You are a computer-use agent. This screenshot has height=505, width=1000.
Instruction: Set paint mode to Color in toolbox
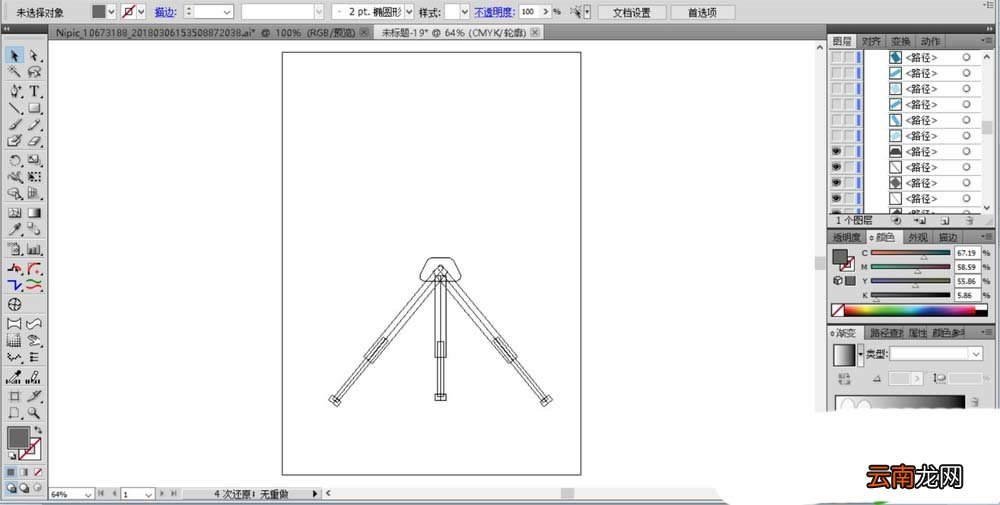point(11,472)
